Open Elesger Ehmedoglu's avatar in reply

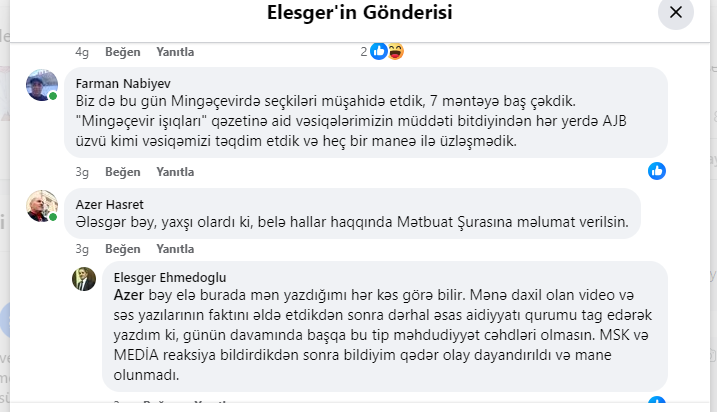pos(84,279)
